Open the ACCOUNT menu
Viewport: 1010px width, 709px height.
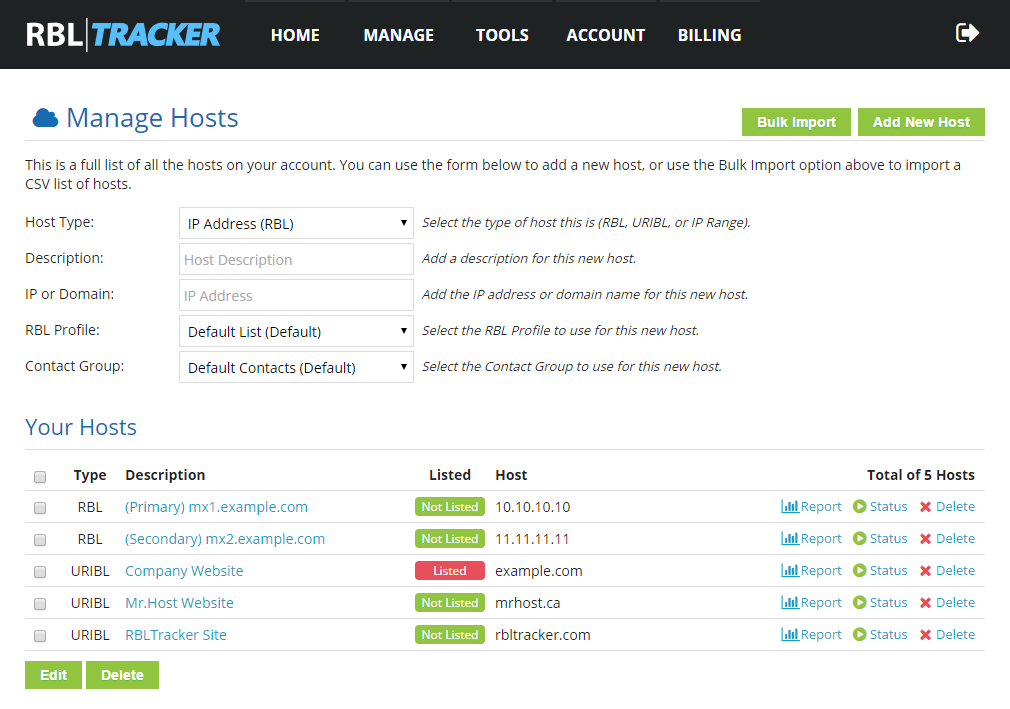point(605,35)
